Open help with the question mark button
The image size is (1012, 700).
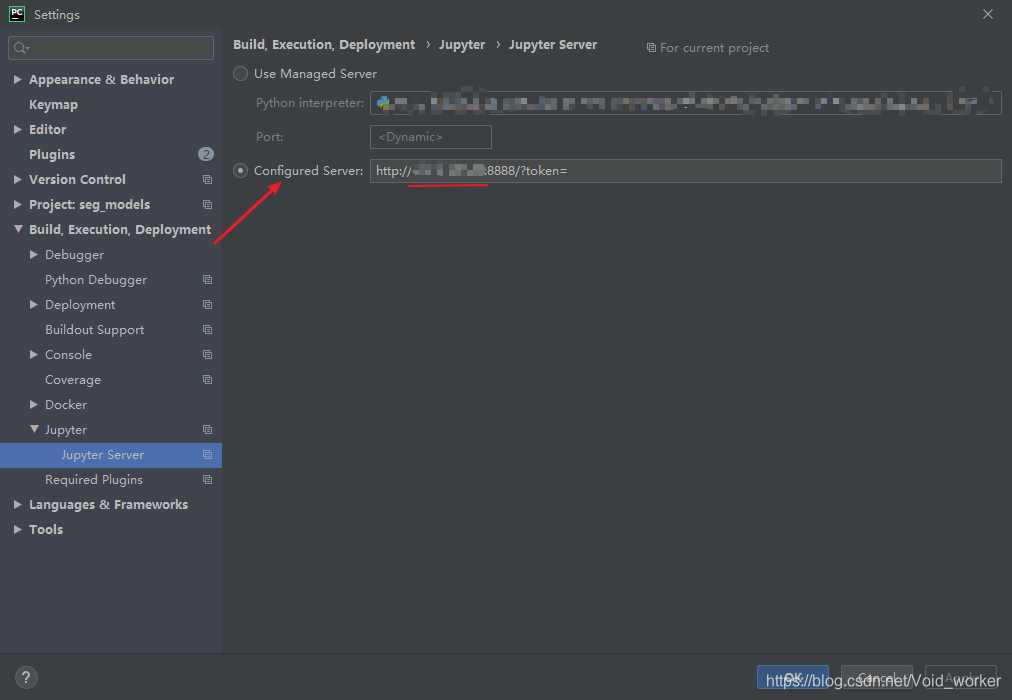pos(26,677)
